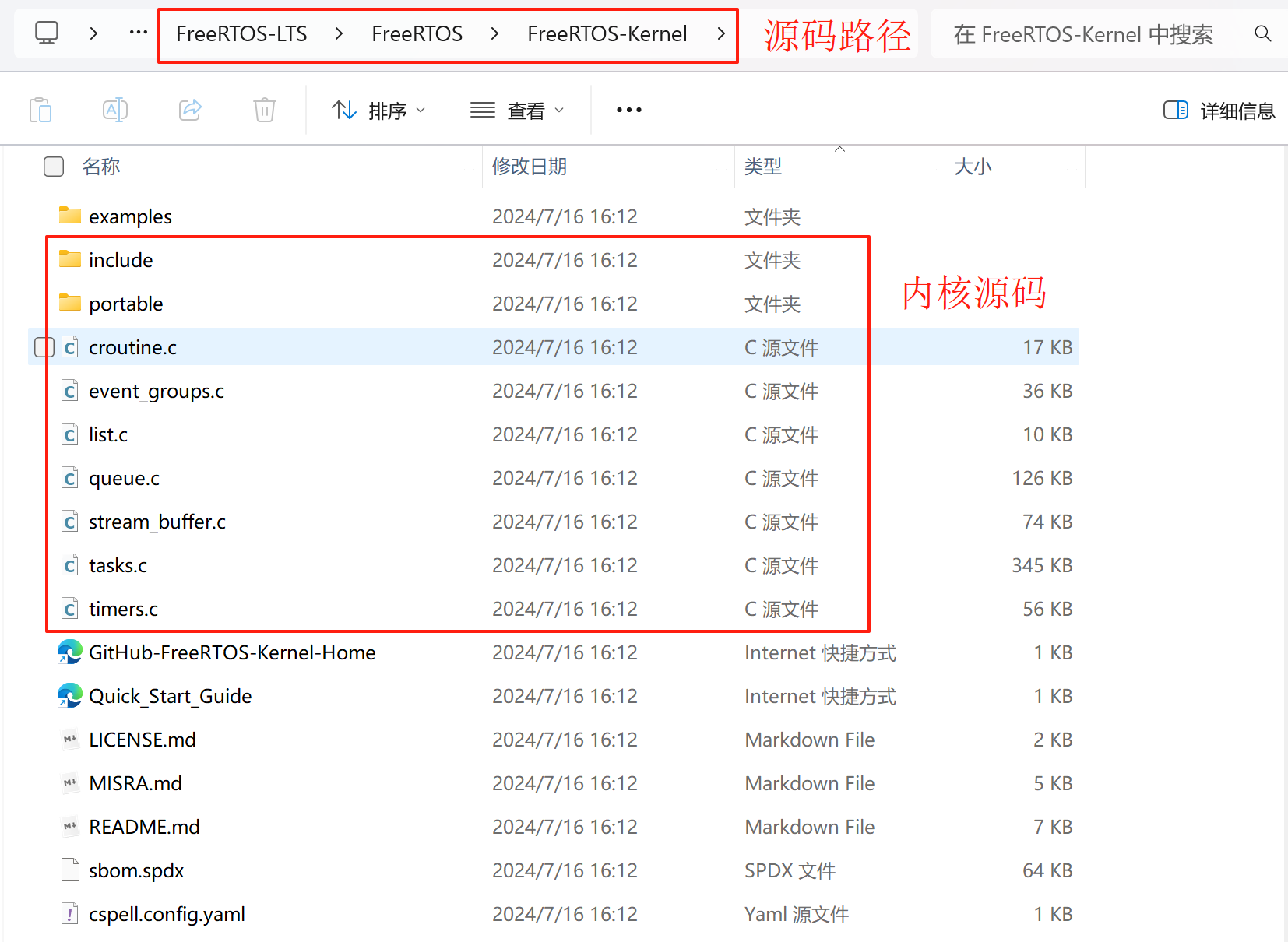Click the Quick_Start_Guide shortcut icon

(70, 695)
